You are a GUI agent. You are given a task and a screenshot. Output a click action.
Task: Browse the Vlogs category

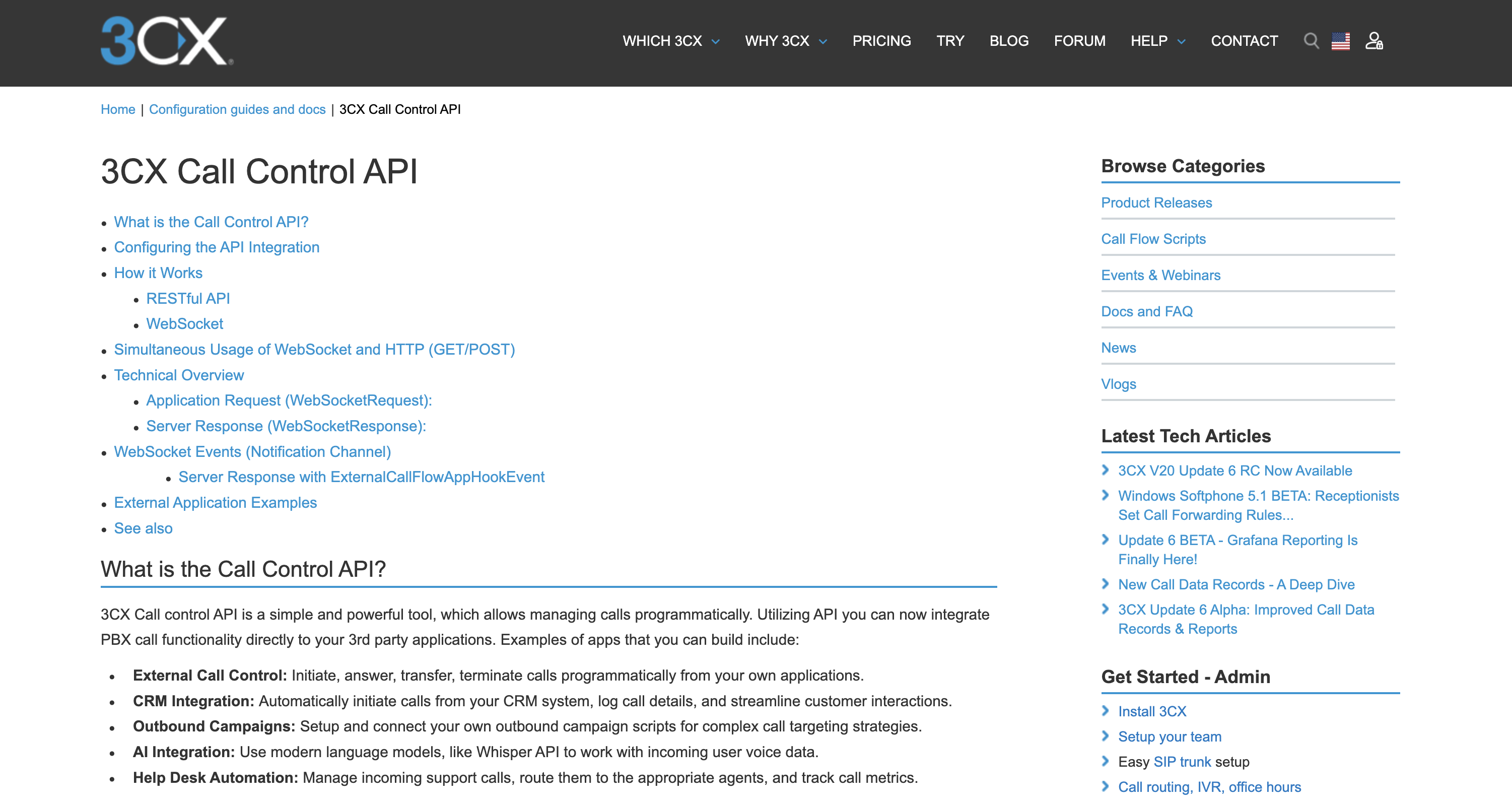click(1119, 384)
